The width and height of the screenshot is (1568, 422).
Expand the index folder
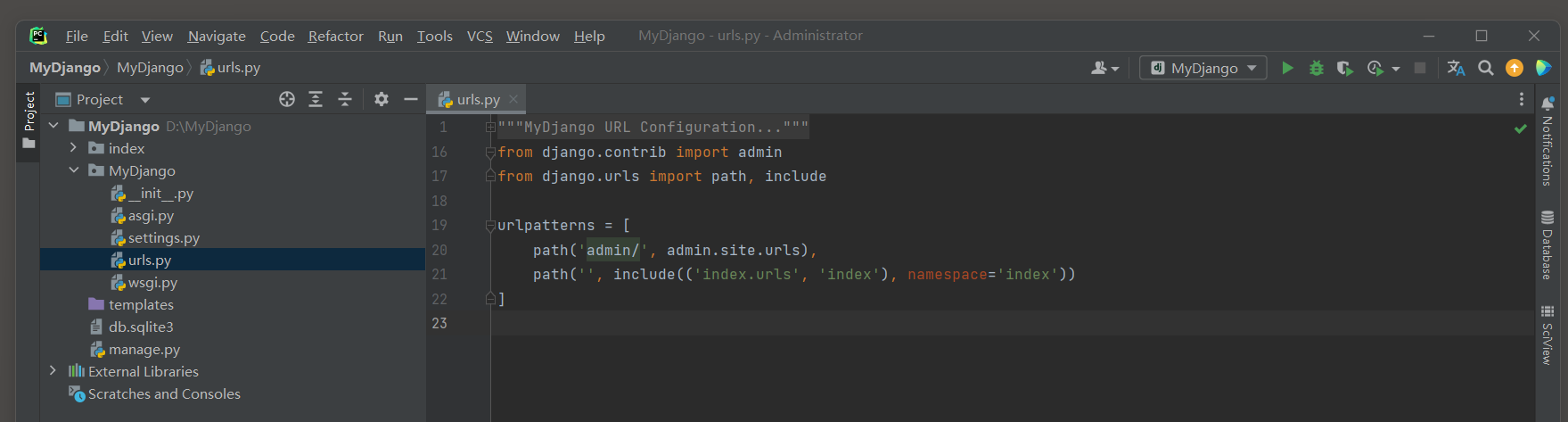74,148
